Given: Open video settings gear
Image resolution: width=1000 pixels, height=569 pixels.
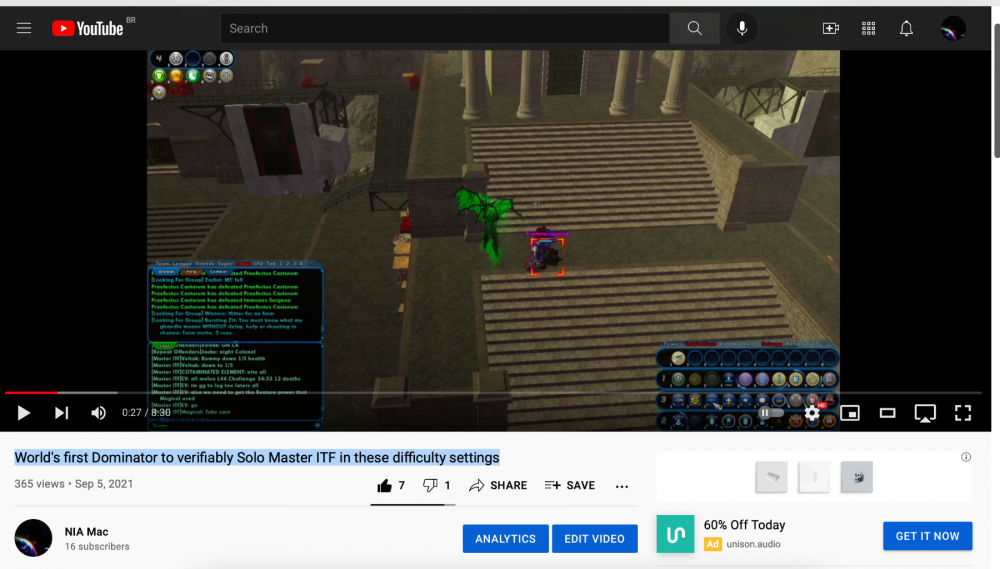Looking at the screenshot, I should tap(812, 413).
